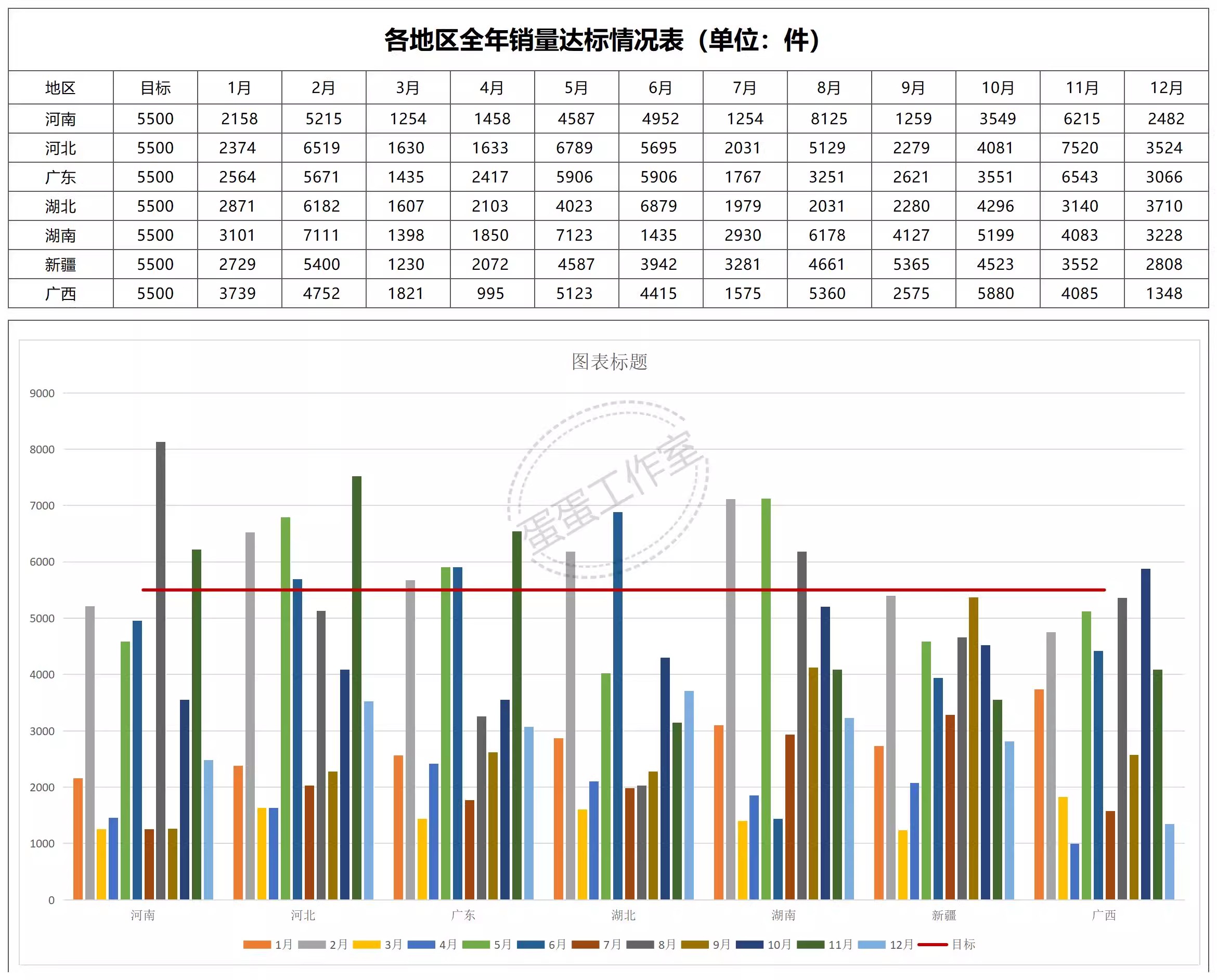This screenshot has height=980, width=1217.
Task: Click the 0 value on the vertical axis
Action: 51,900
